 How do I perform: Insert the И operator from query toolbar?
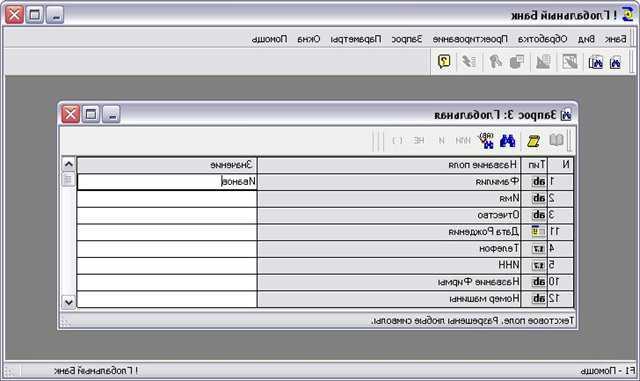(x=442, y=140)
